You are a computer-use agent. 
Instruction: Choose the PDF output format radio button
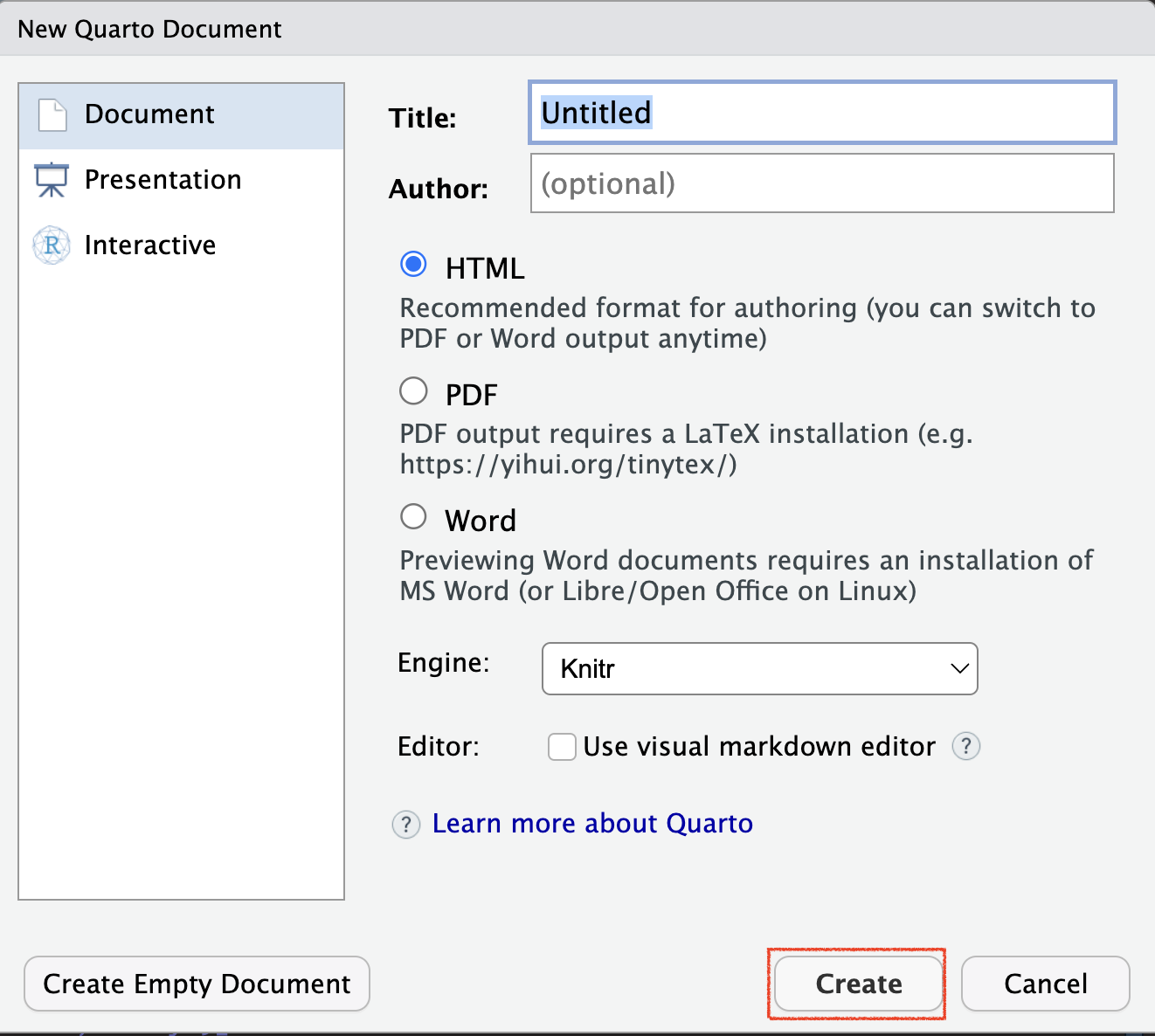[x=413, y=391]
